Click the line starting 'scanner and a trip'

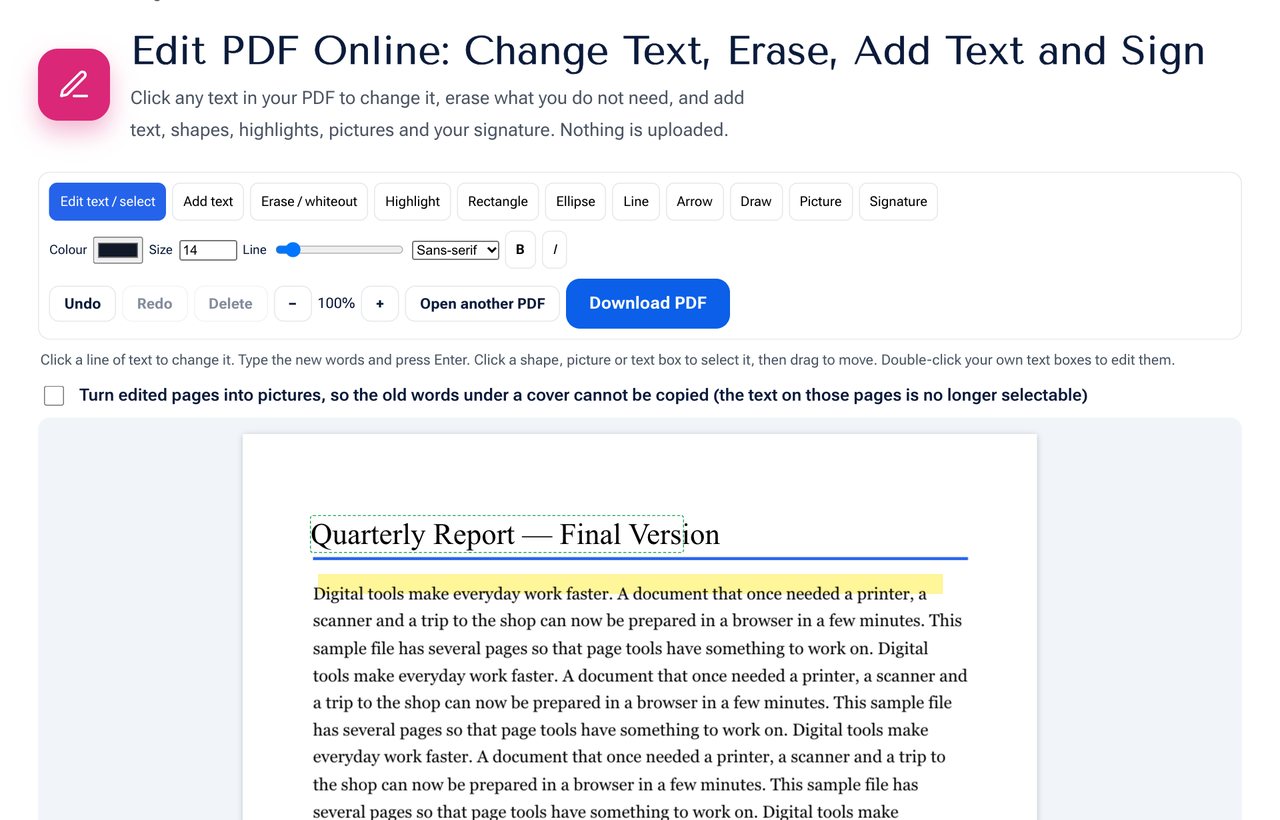pos(637,620)
